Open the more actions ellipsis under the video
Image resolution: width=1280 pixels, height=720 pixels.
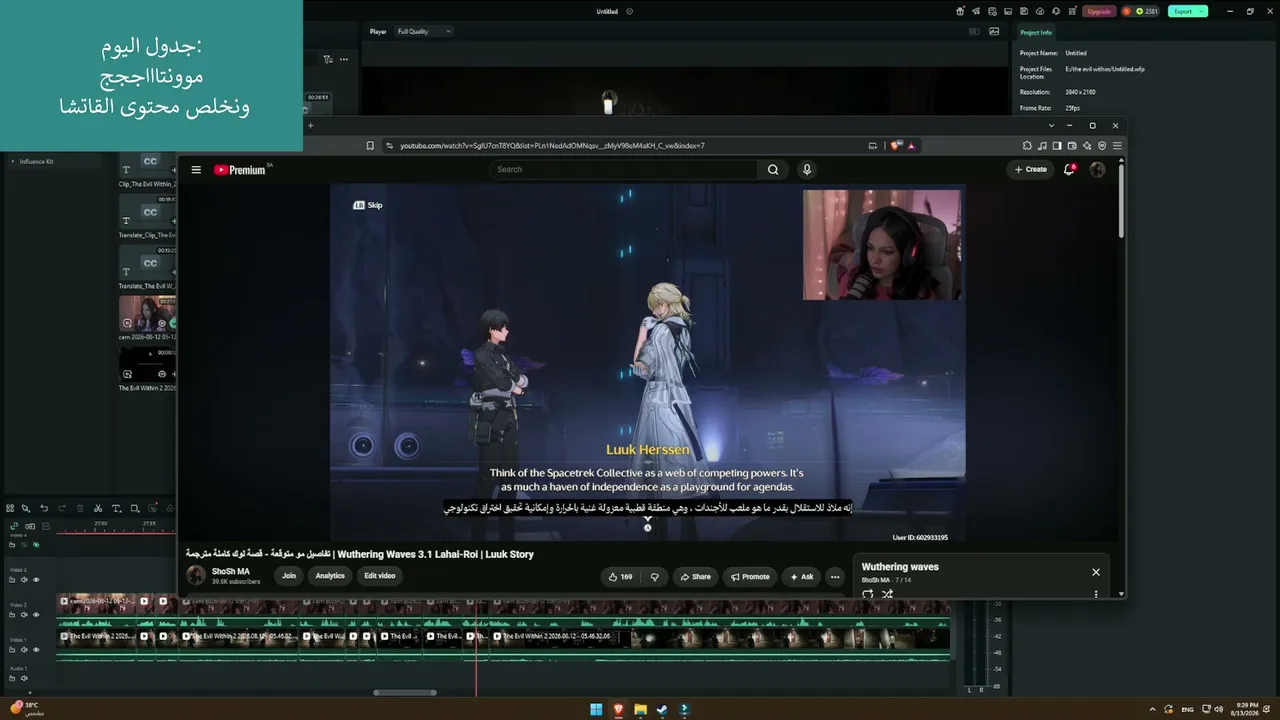[x=835, y=577]
